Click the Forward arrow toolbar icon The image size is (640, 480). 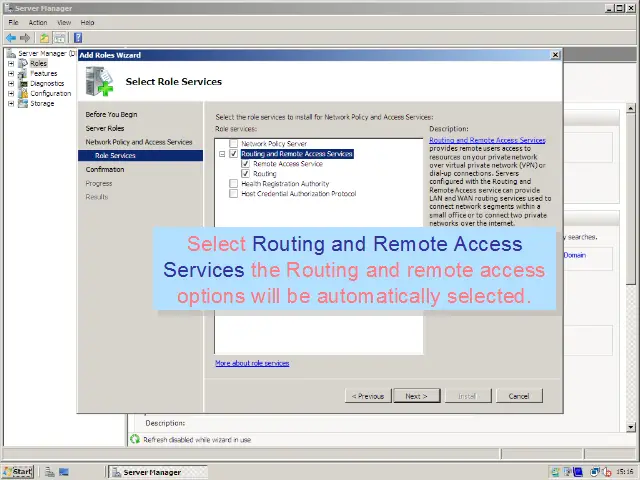tap(25, 38)
